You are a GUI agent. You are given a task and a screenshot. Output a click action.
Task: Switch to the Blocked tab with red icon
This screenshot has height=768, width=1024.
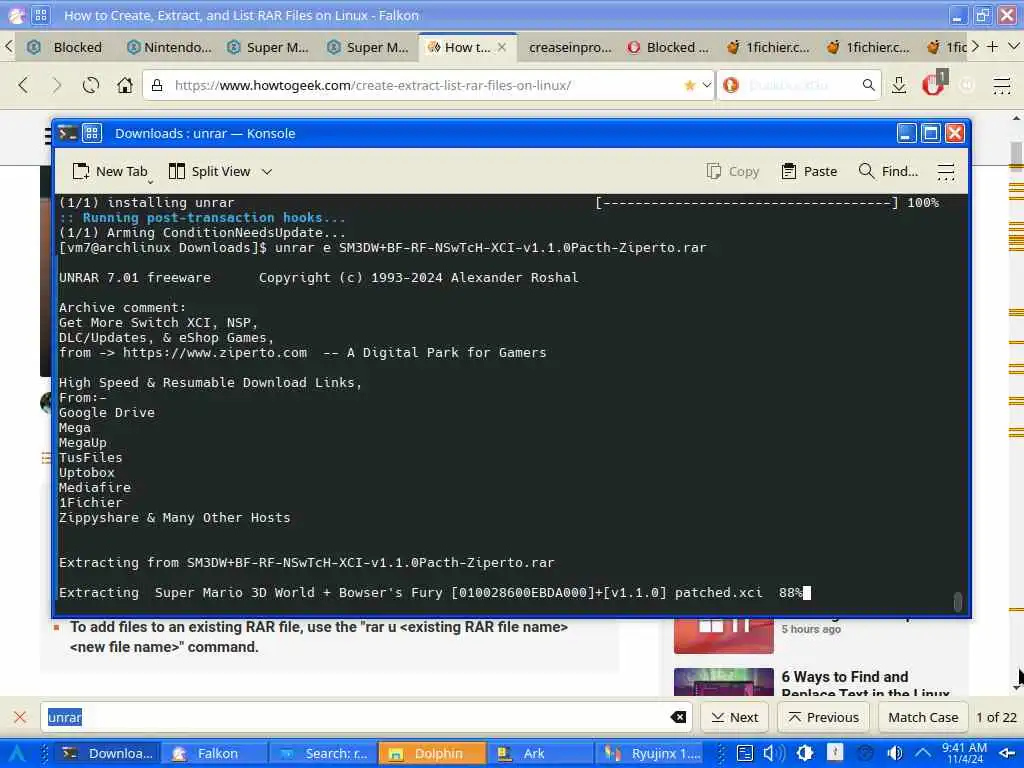pos(669,47)
